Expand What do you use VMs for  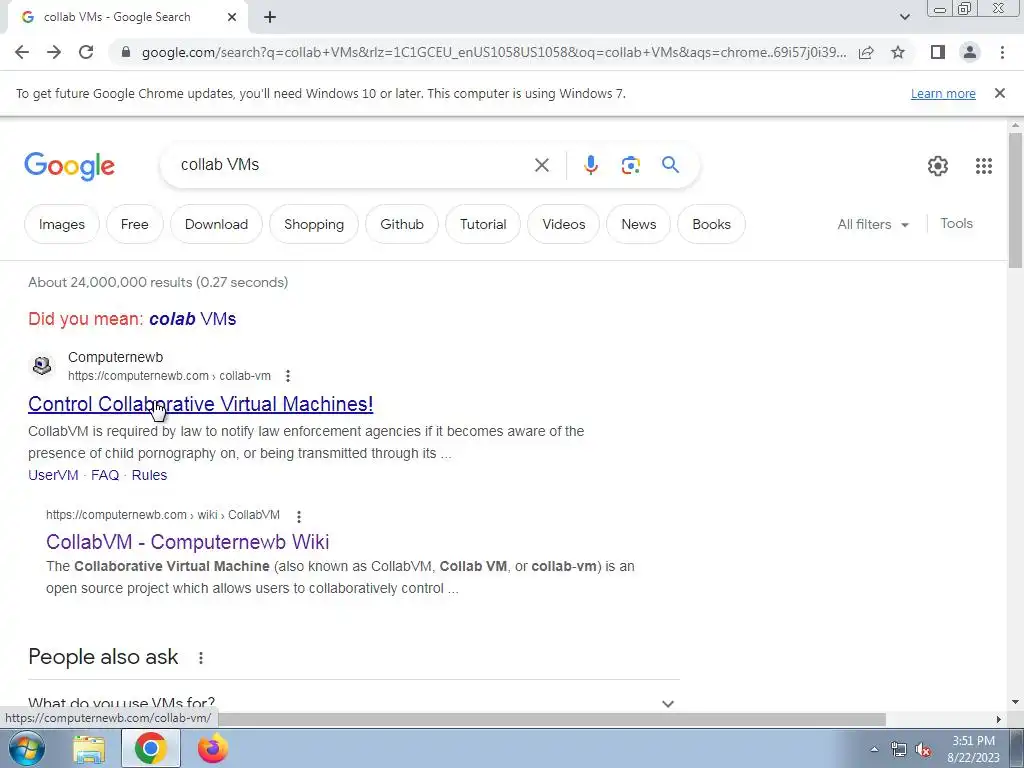click(353, 703)
